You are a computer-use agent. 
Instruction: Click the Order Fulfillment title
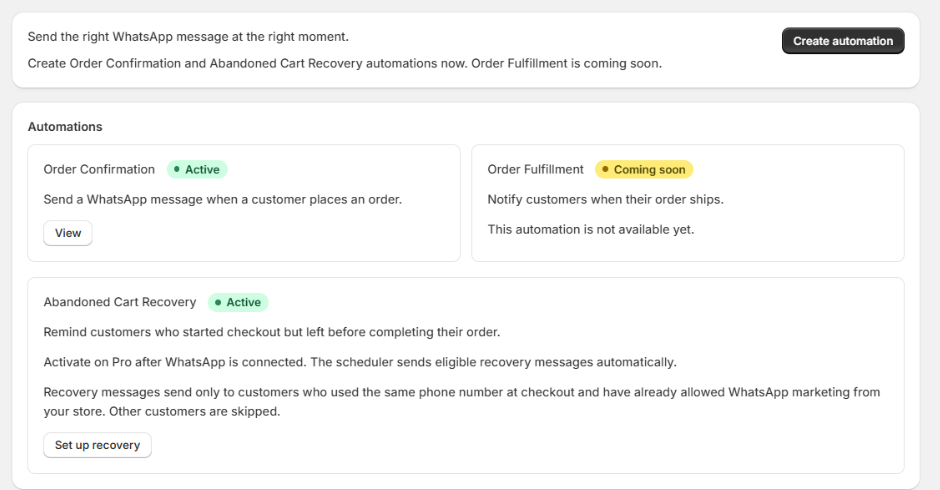click(x=535, y=170)
